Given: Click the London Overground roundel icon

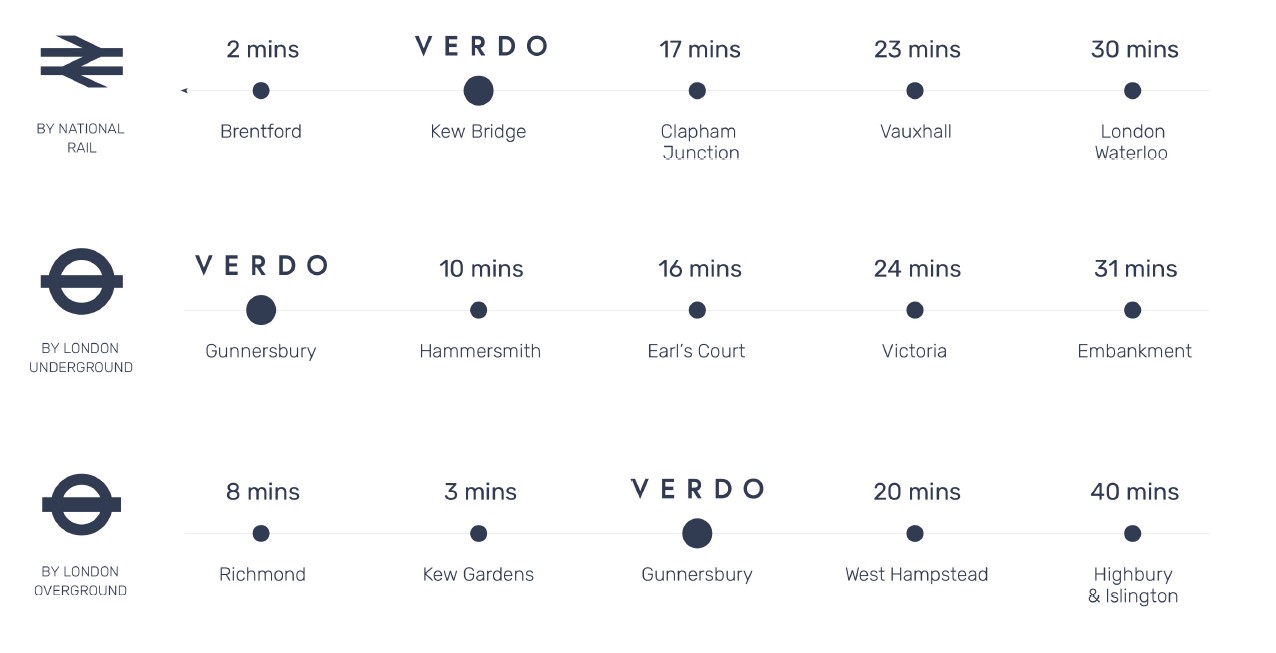Looking at the screenshot, I should [x=81, y=504].
